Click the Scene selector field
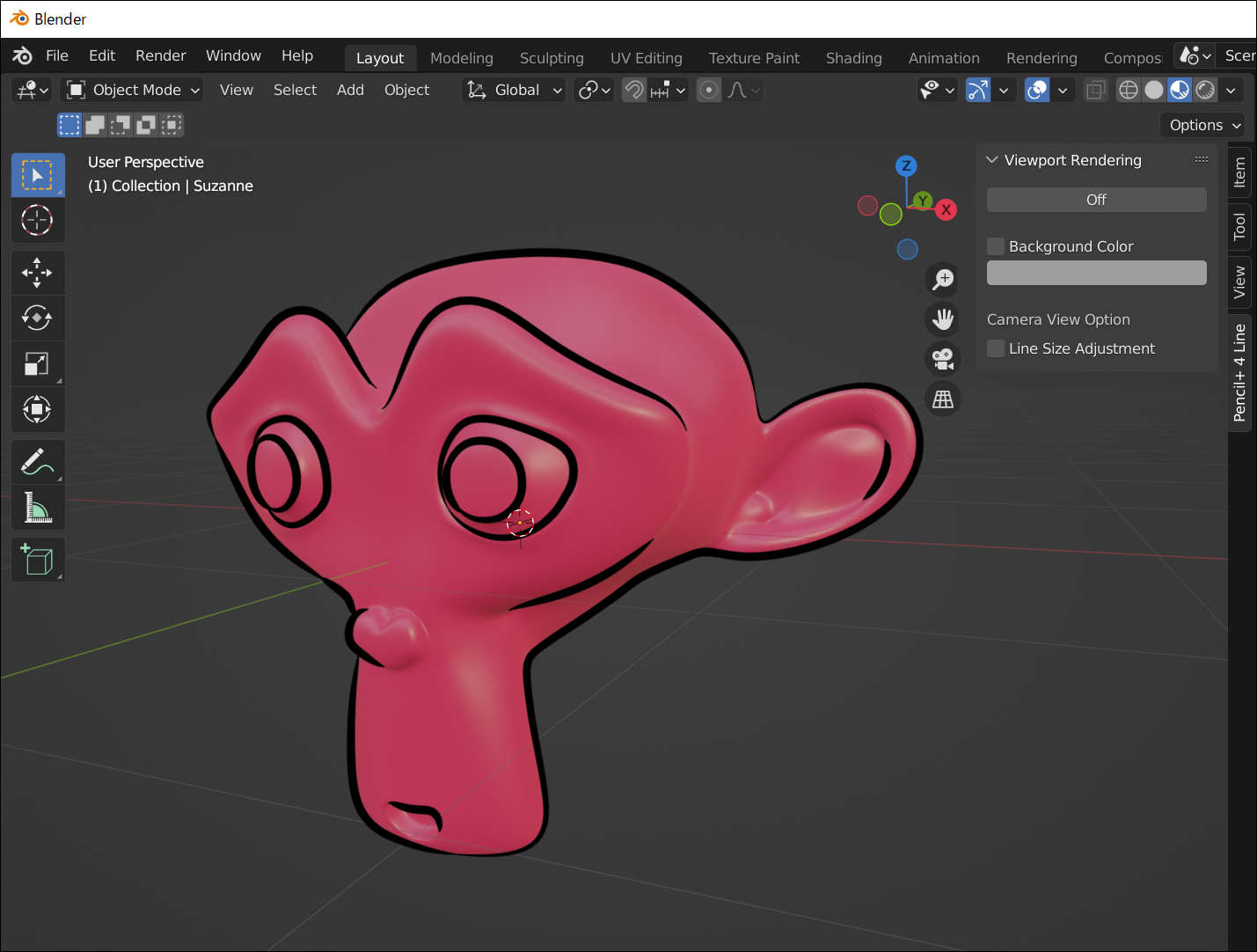The width and height of the screenshot is (1257, 952). pos(1237,55)
